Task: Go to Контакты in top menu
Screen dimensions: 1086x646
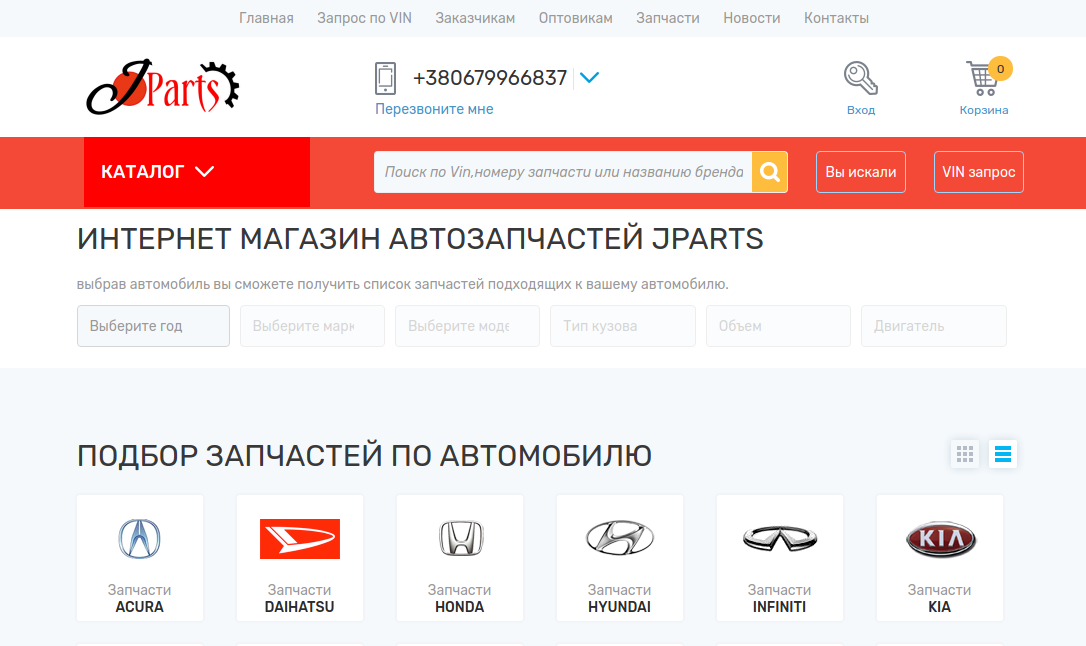Action: pos(836,18)
